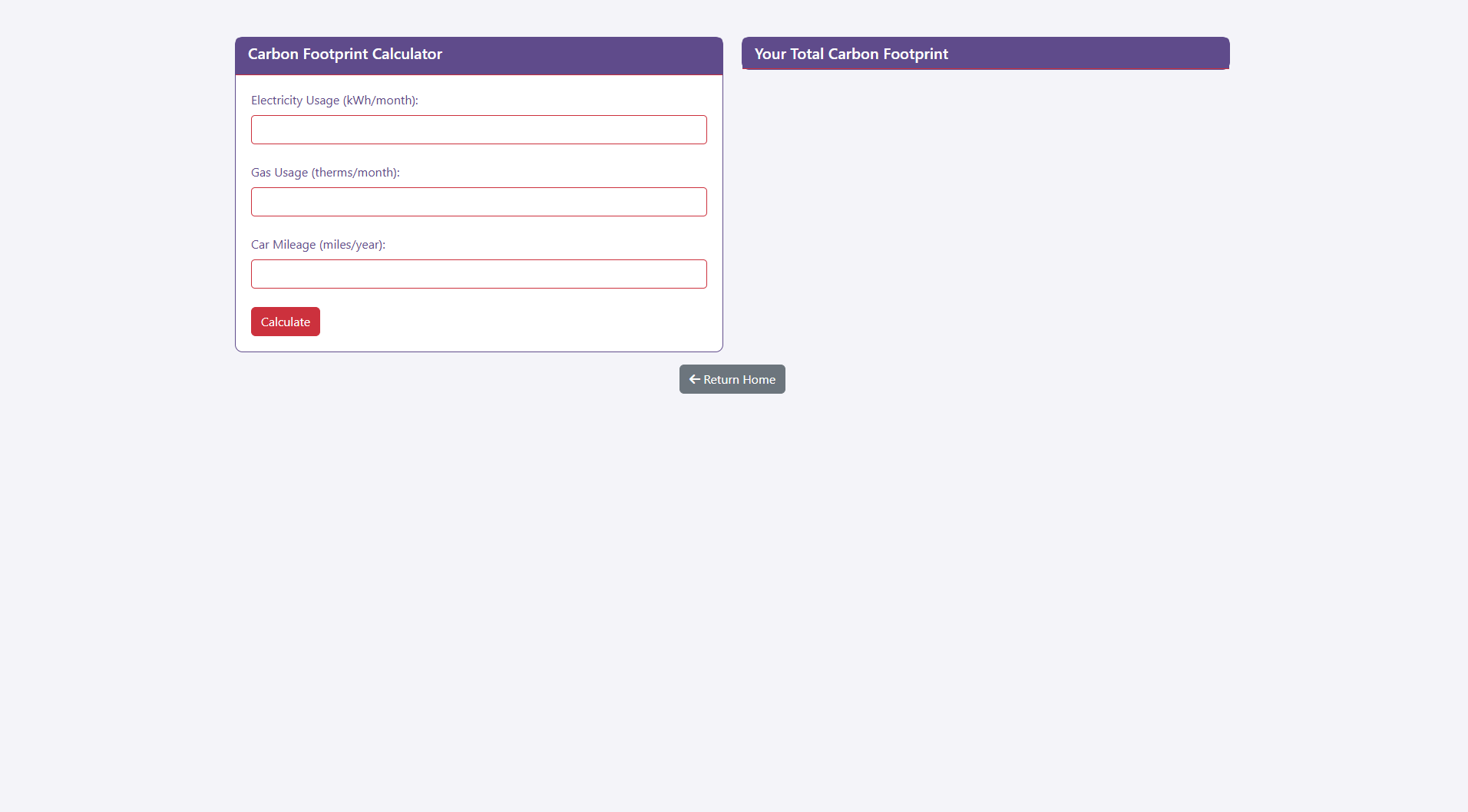The height and width of the screenshot is (812, 1468).
Task: Select the word Calculator in the form title
Action: (x=407, y=54)
